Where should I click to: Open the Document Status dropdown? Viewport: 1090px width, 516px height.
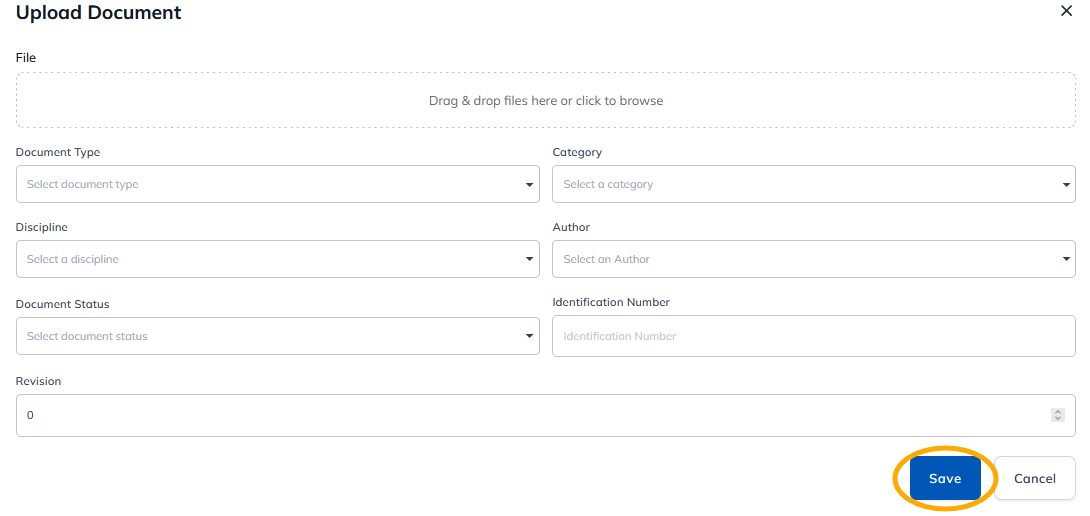pyautogui.click(x=277, y=336)
